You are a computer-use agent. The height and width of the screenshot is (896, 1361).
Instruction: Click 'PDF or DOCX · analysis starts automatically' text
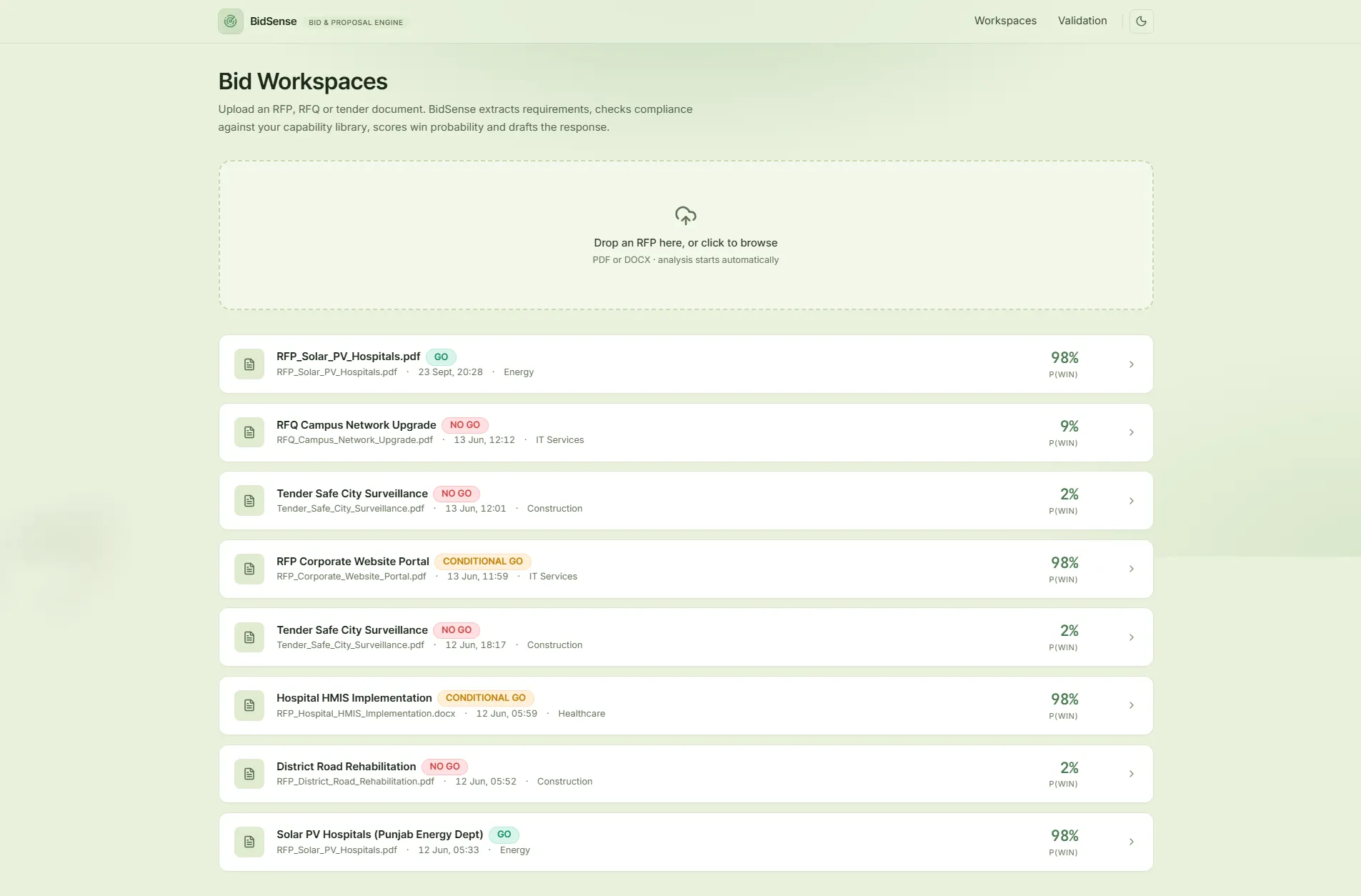coord(685,260)
